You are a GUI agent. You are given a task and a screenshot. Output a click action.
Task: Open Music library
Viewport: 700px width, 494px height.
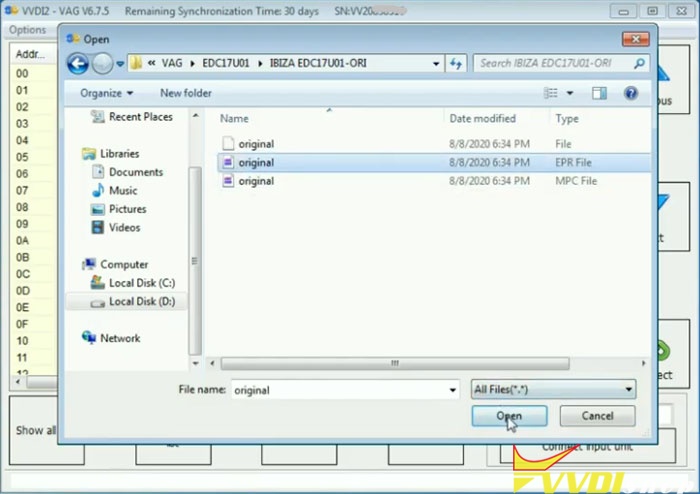115,191
